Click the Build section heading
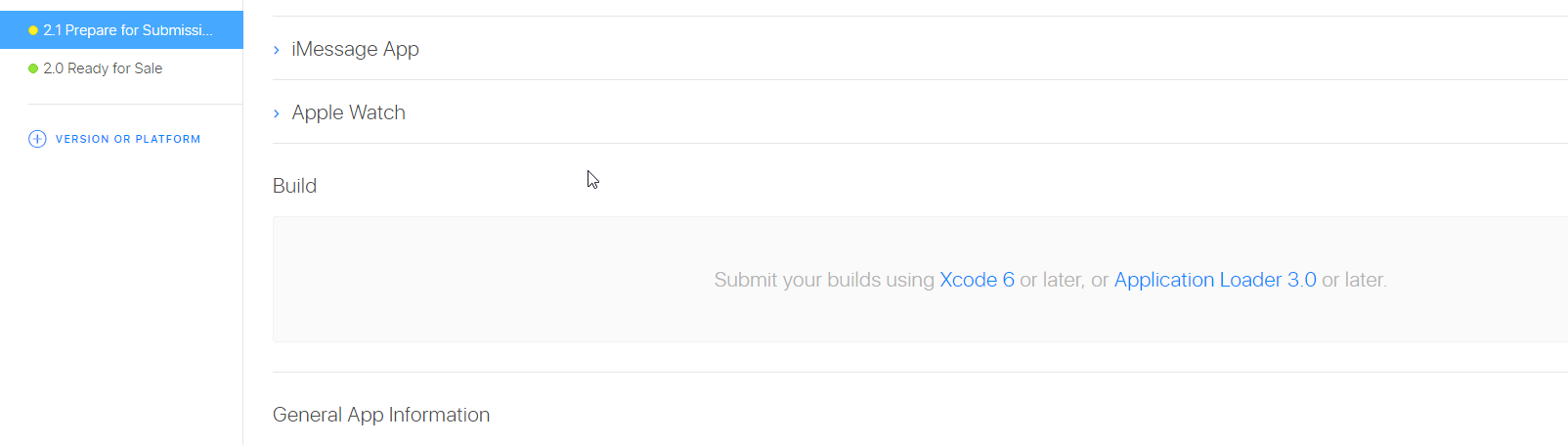 point(294,186)
